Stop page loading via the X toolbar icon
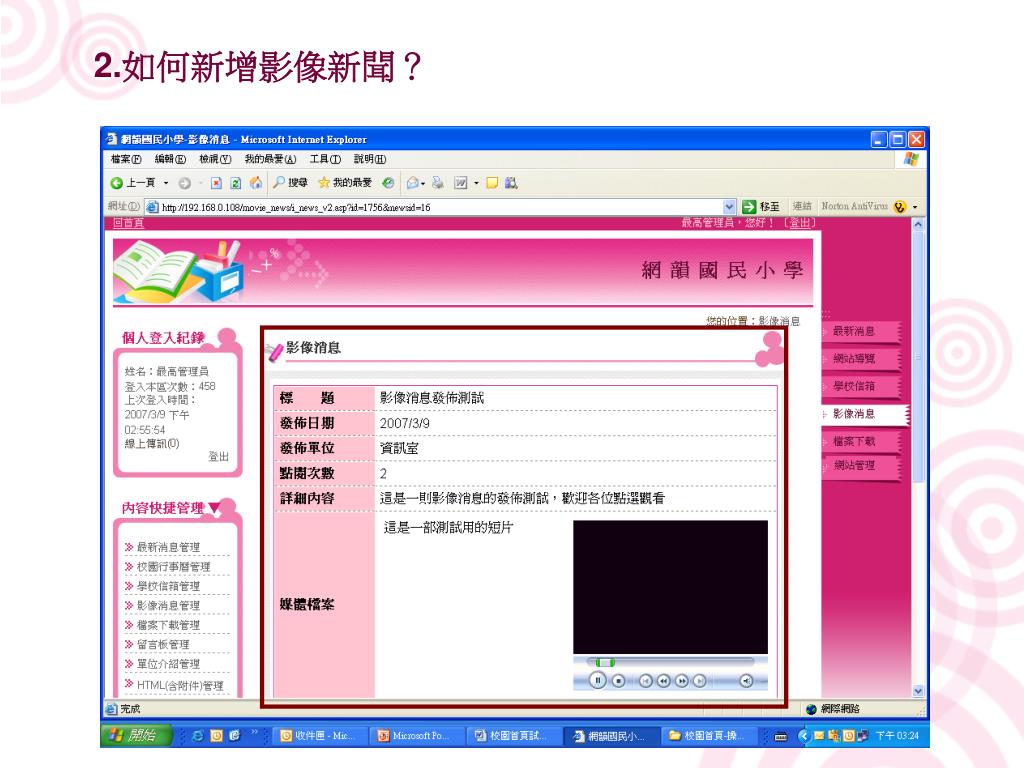Image resolution: width=1024 pixels, height=768 pixels. (x=217, y=184)
